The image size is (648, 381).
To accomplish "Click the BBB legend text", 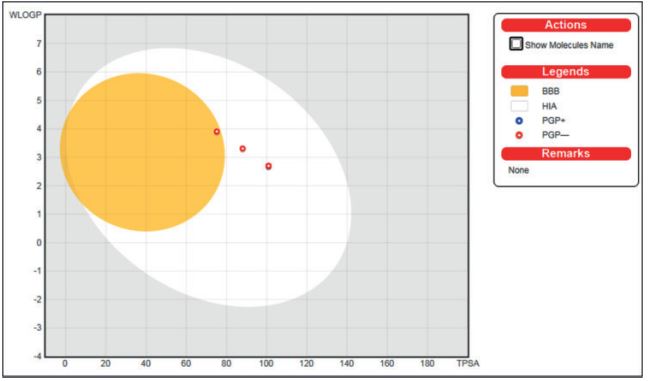I will (550, 91).
